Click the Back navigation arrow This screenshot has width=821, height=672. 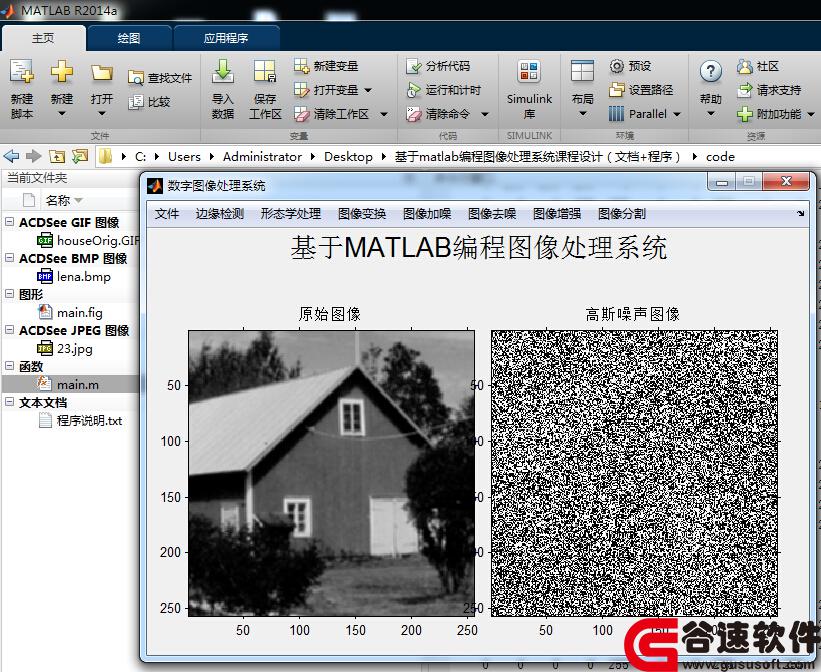tap(12, 156)
